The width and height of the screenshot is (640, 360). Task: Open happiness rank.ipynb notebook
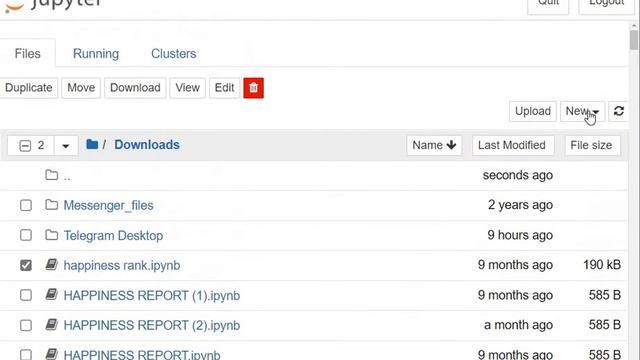pos(122,265)
